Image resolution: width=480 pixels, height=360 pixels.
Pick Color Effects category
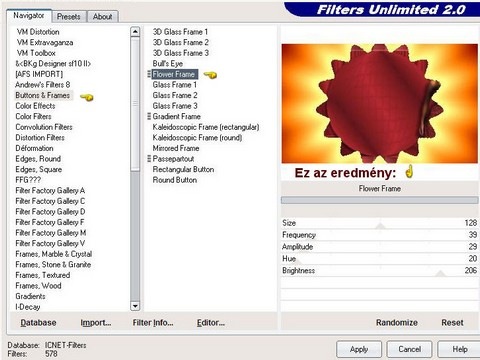click(x=35, y=106)
